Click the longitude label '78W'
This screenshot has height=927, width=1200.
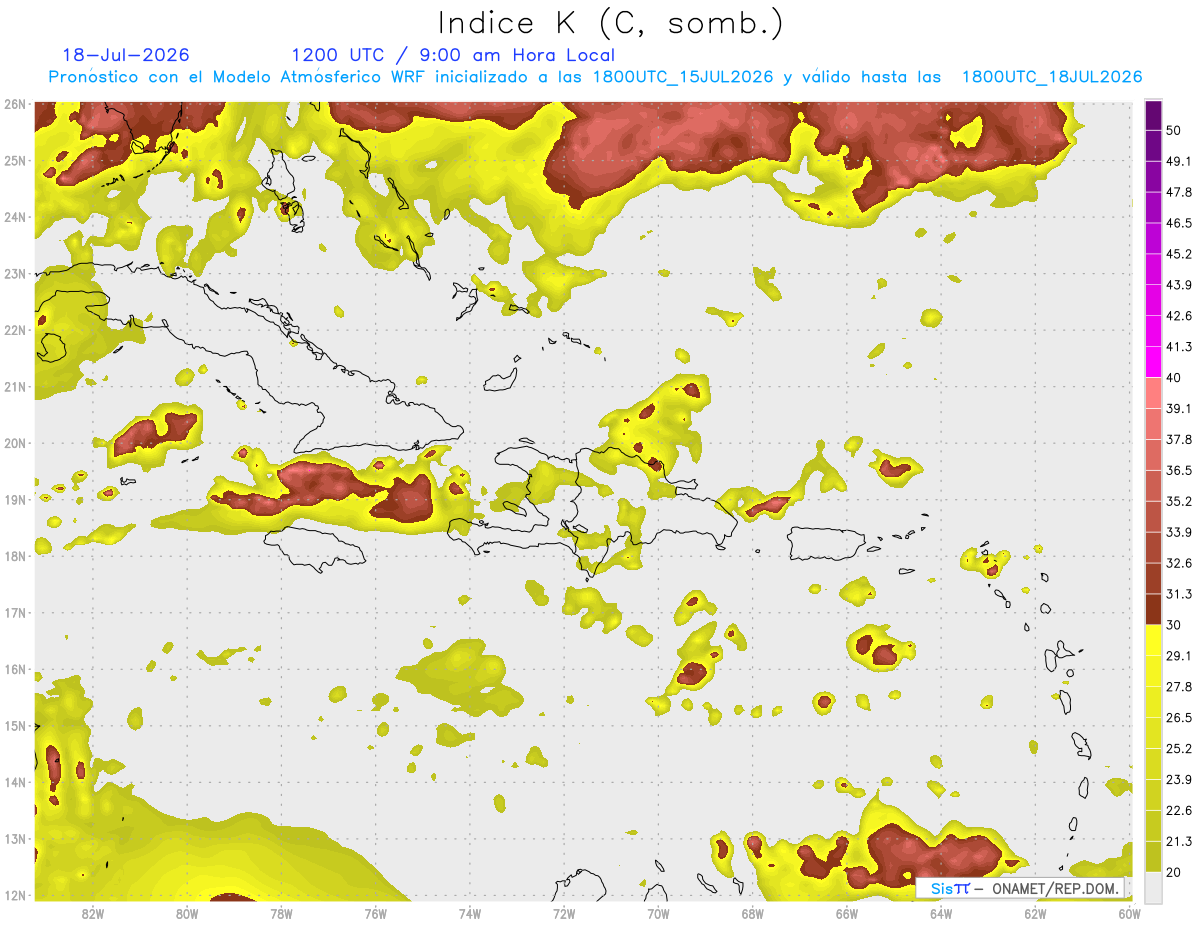click(281, 913)
